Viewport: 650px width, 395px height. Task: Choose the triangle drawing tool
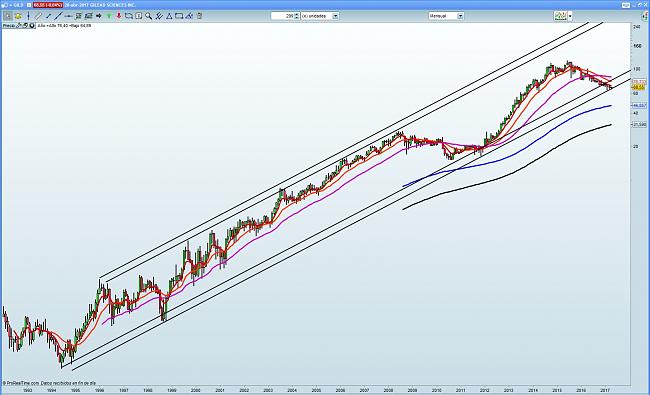click(169, 16)
